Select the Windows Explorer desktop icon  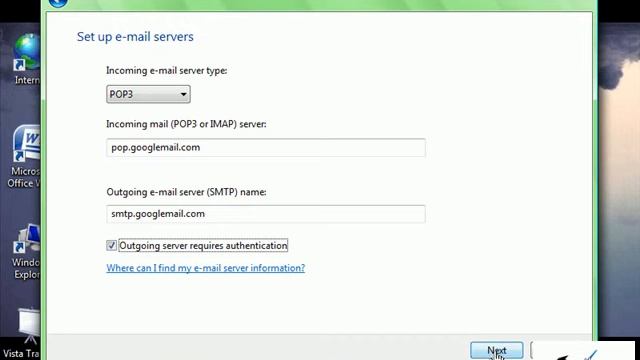26,251
